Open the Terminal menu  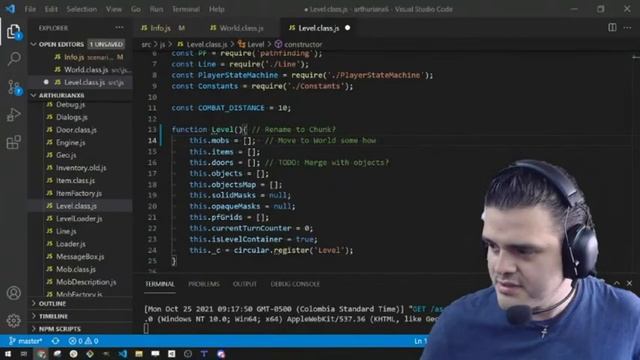click(186, 9)
